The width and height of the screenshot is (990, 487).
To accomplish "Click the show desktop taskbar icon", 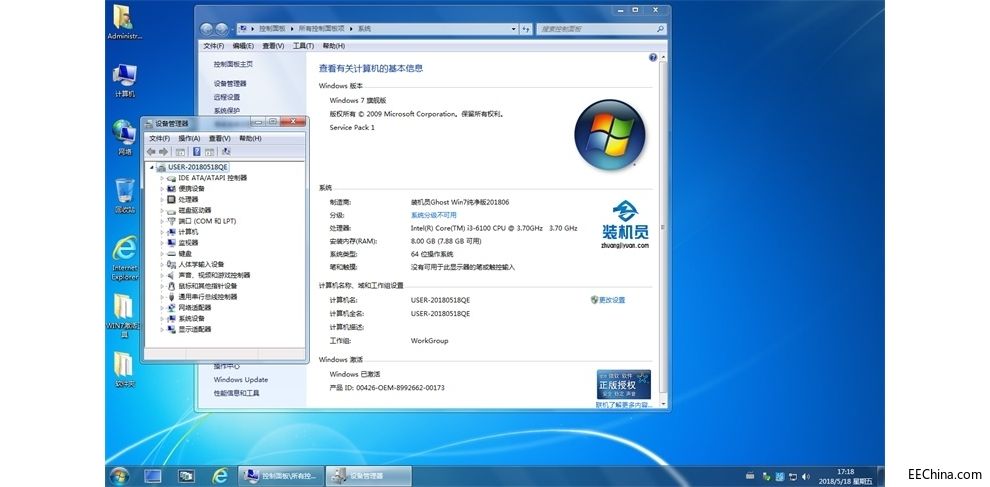I will (153, 476).
